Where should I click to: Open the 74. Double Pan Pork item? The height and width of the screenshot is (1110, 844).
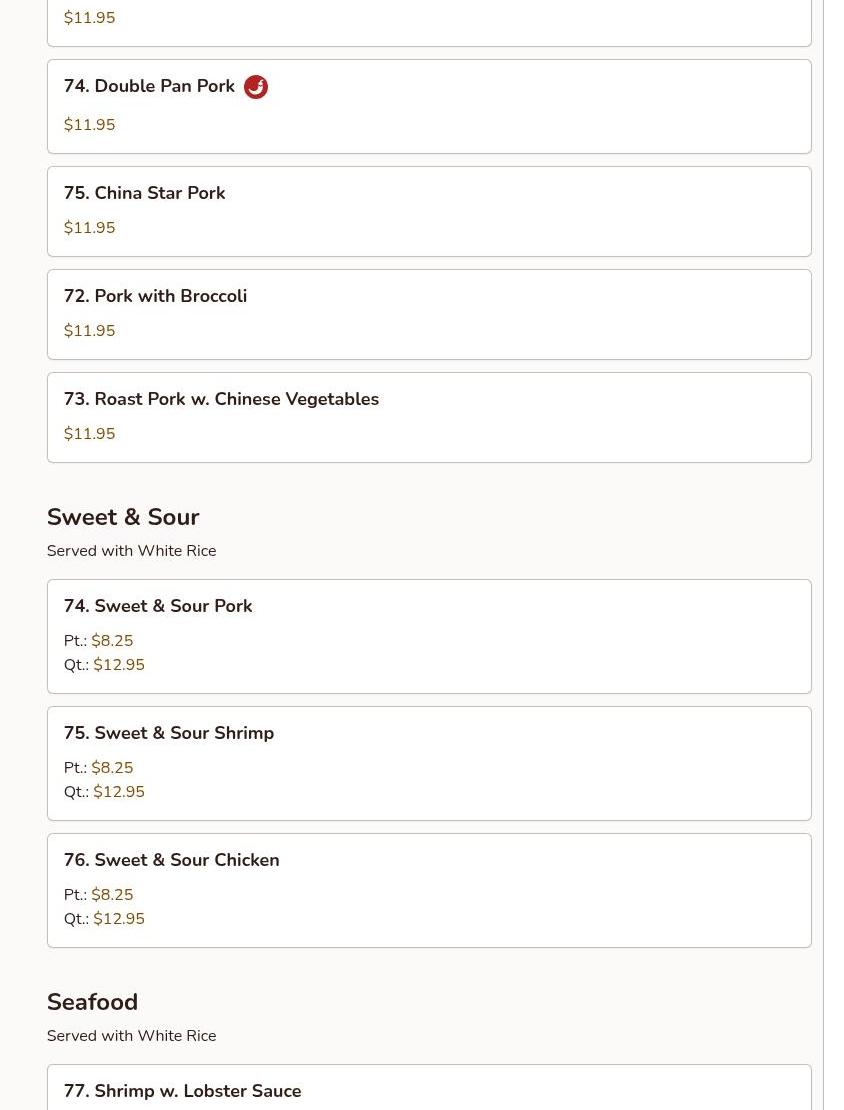click(x=149, y=87)
